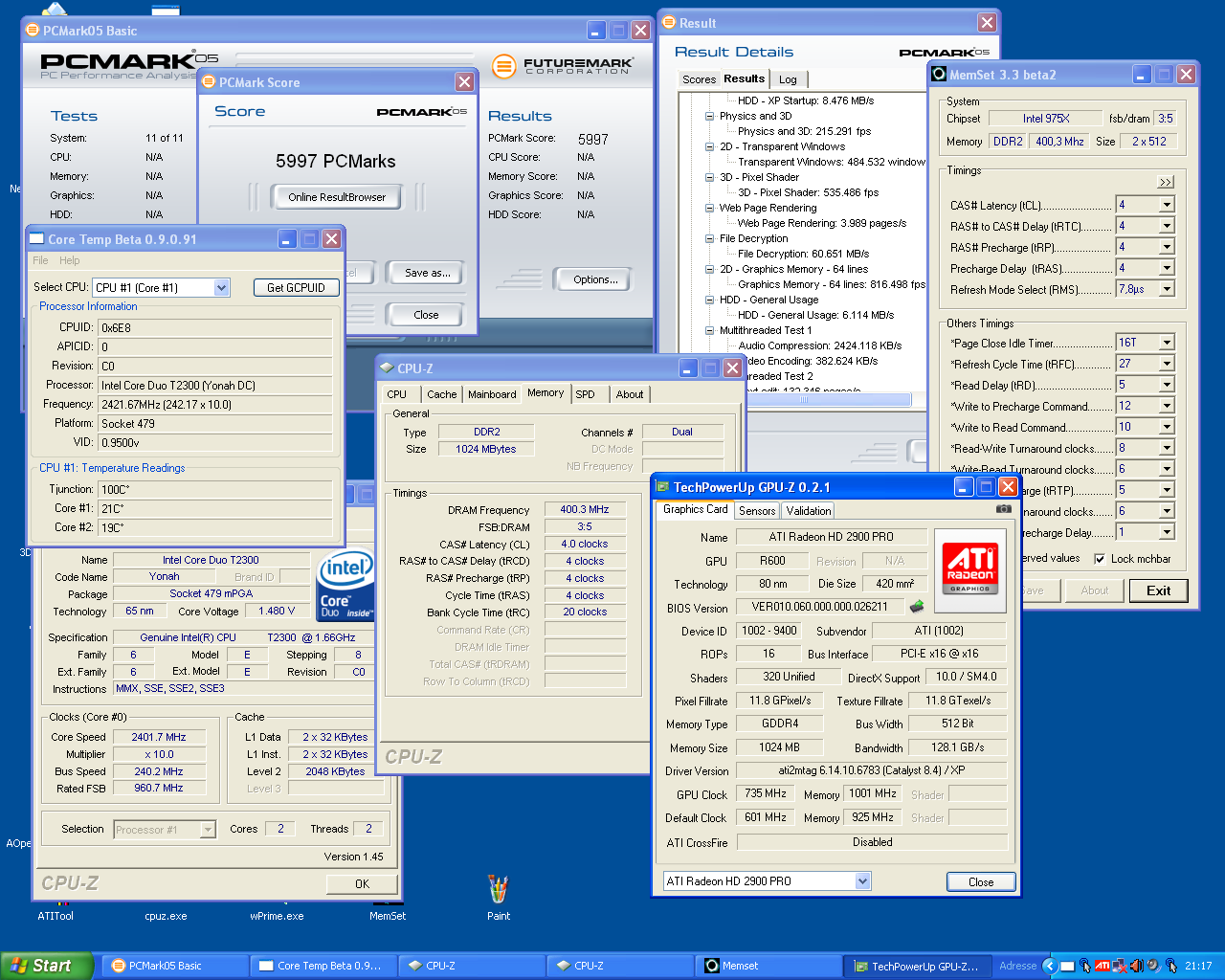This screenshot has height=980, width=1225.
Task: Open the Mainboard tab in CPU-Z
Action: point(492,394)
